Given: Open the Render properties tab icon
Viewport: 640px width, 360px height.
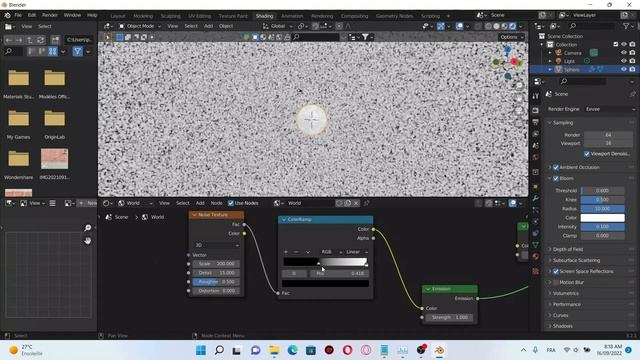Looking at the screenshot, I should pyautogui.click(x=536, y=111).
